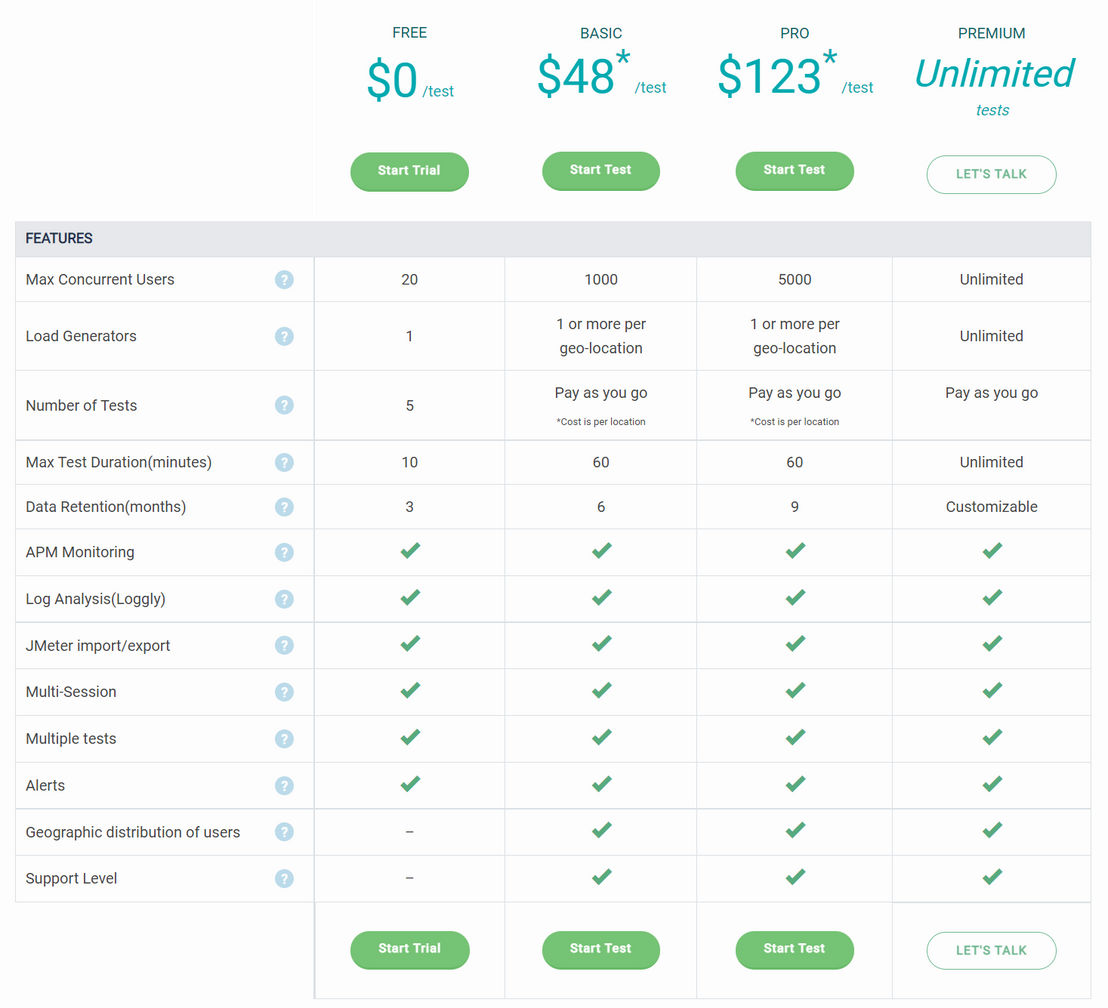Click the APM Monitoring question mark icon
This screenshot has height=1008, width=1108.
(284, 553)
